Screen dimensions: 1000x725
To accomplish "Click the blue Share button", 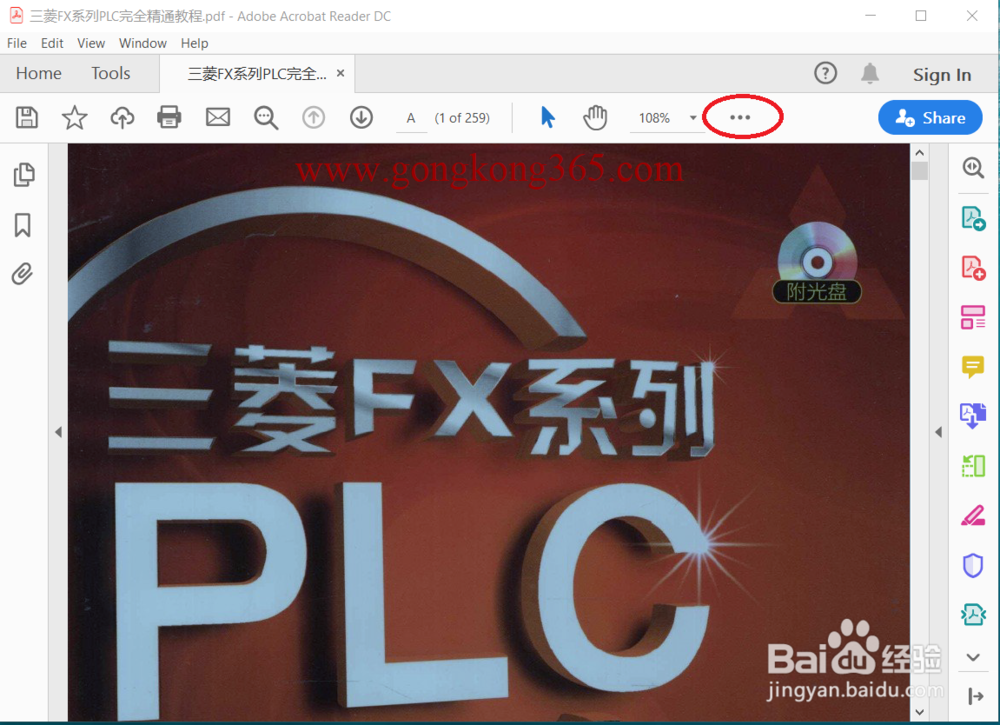I will tap(930, 117).
